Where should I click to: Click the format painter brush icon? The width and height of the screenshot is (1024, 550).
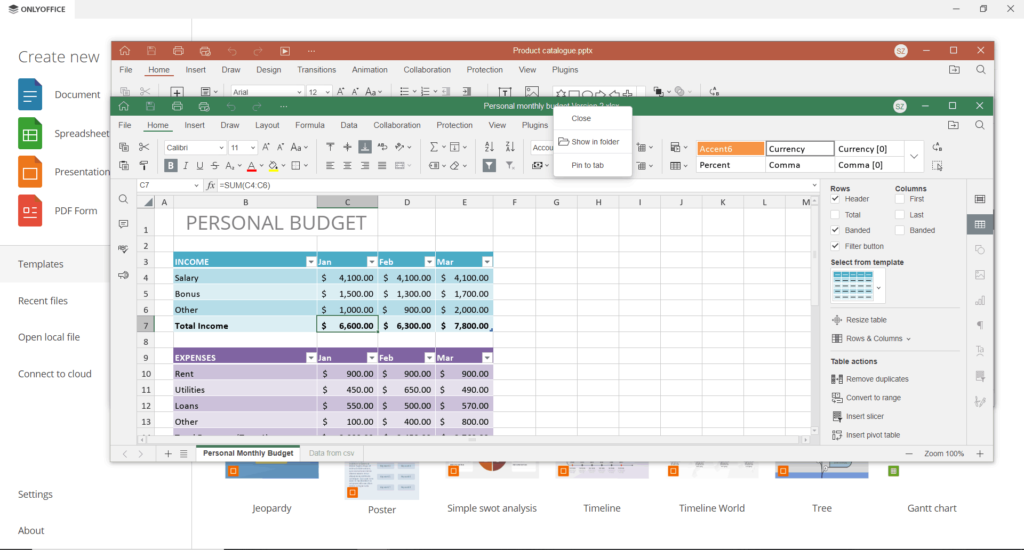tap(143, 166)
